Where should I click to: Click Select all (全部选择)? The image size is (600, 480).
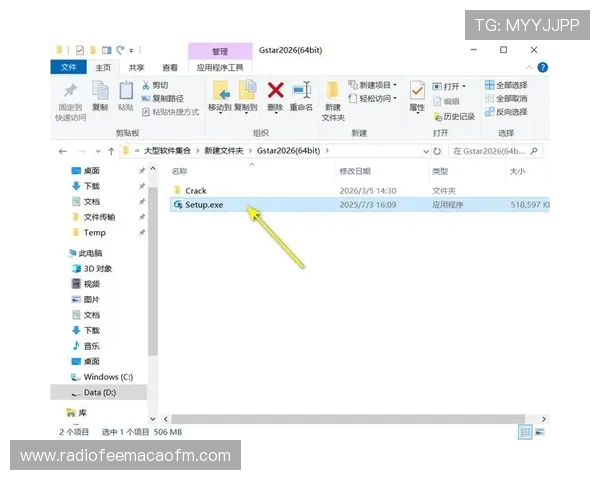point(506,85)
